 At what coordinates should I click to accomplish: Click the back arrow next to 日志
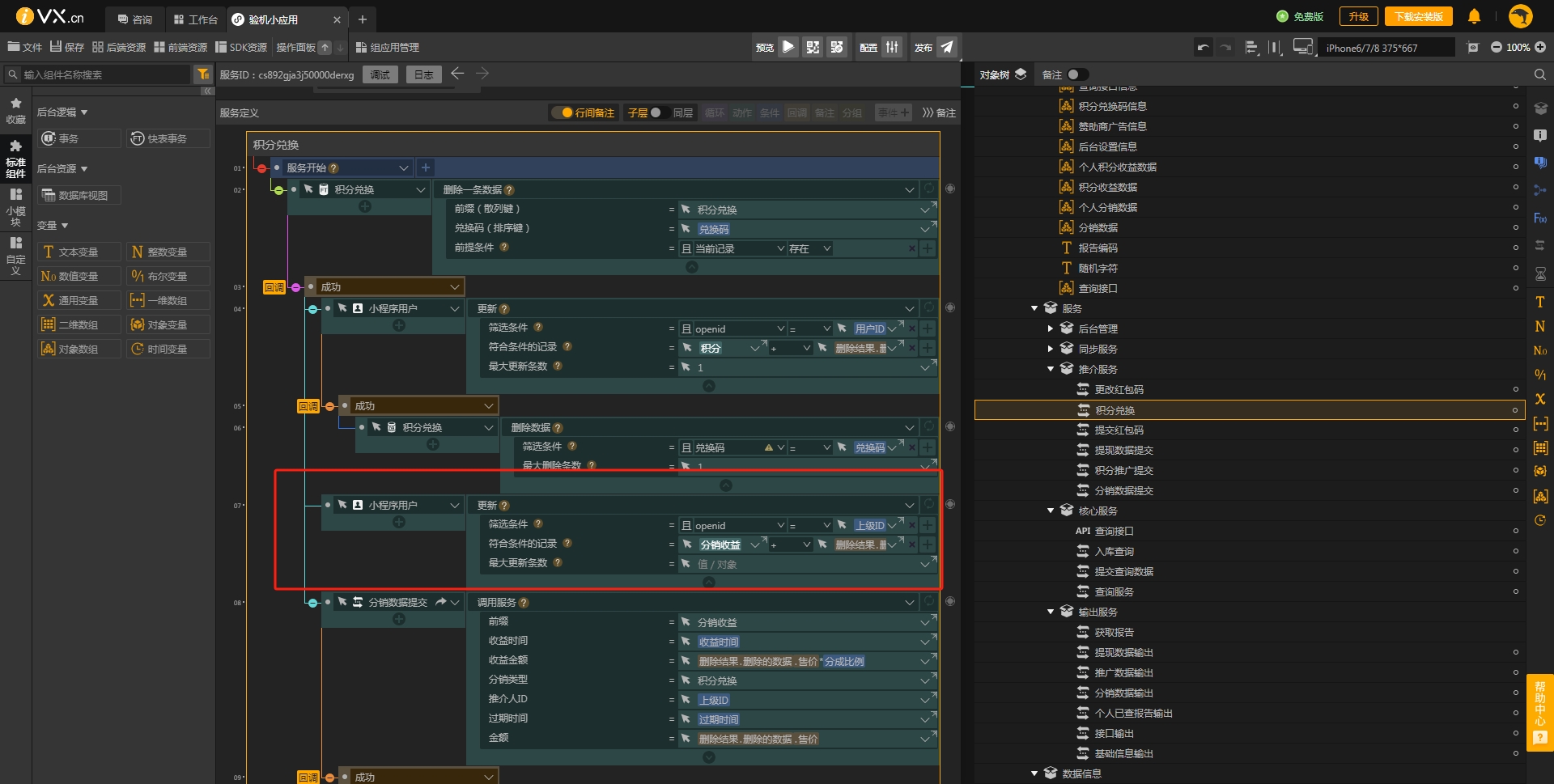click(x=457, y=74)
